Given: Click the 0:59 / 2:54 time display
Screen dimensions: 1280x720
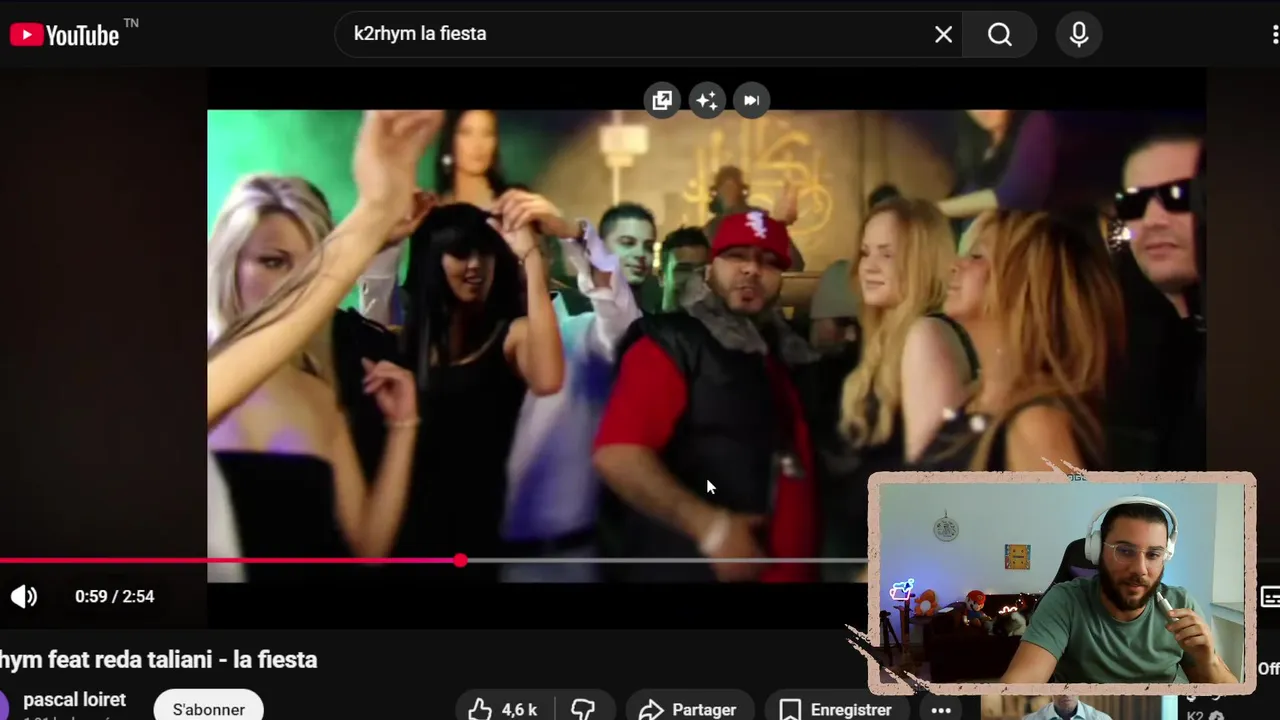Looking at the screenshot, I should coord(115,596).
